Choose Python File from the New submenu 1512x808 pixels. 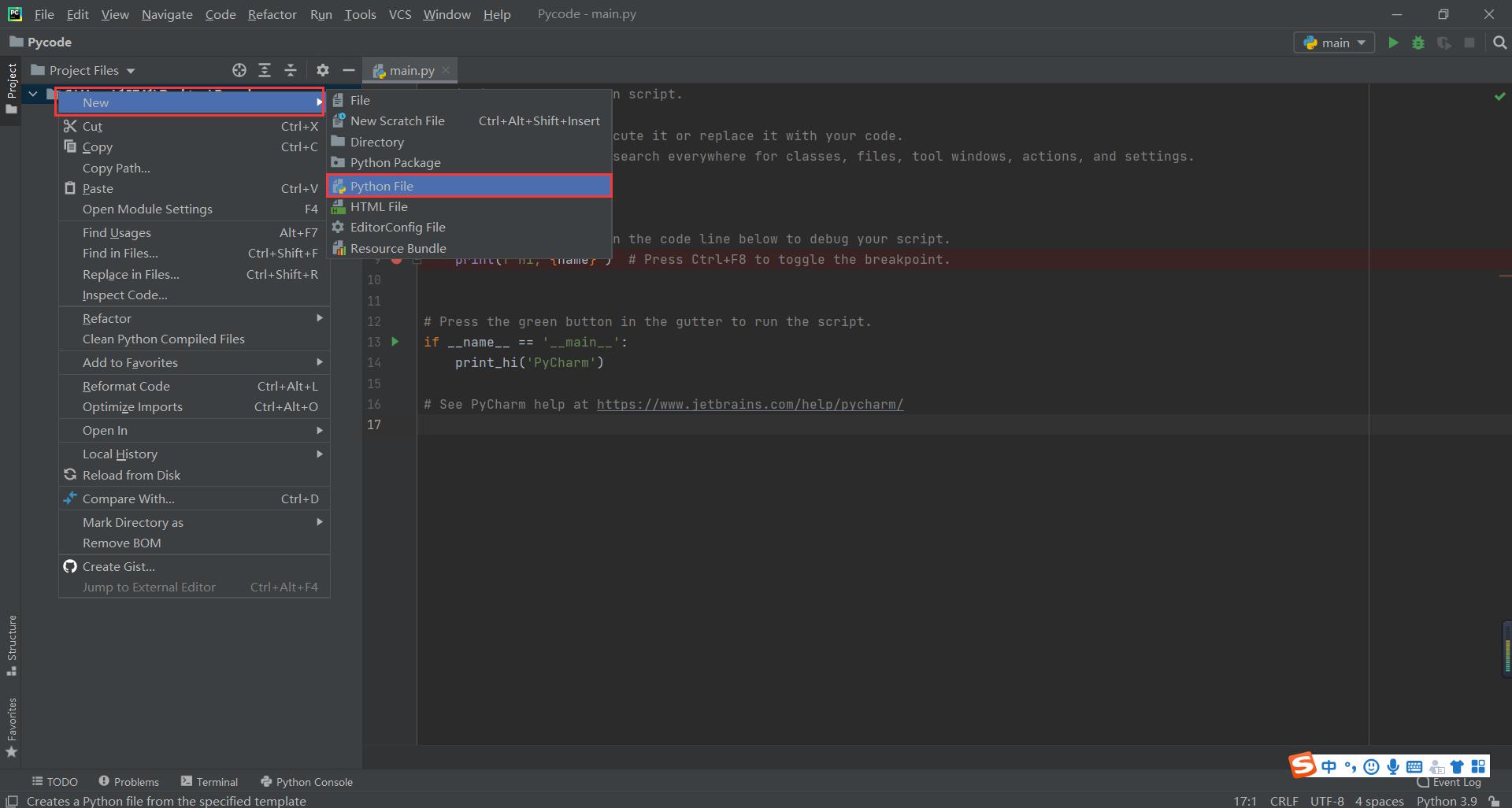point(469,186)
